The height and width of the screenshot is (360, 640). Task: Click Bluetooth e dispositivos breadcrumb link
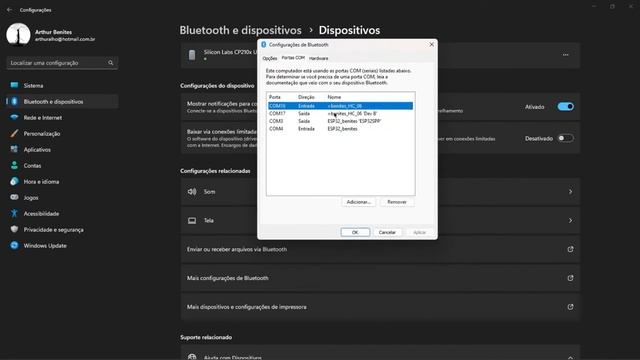click(x=240, y=30)
